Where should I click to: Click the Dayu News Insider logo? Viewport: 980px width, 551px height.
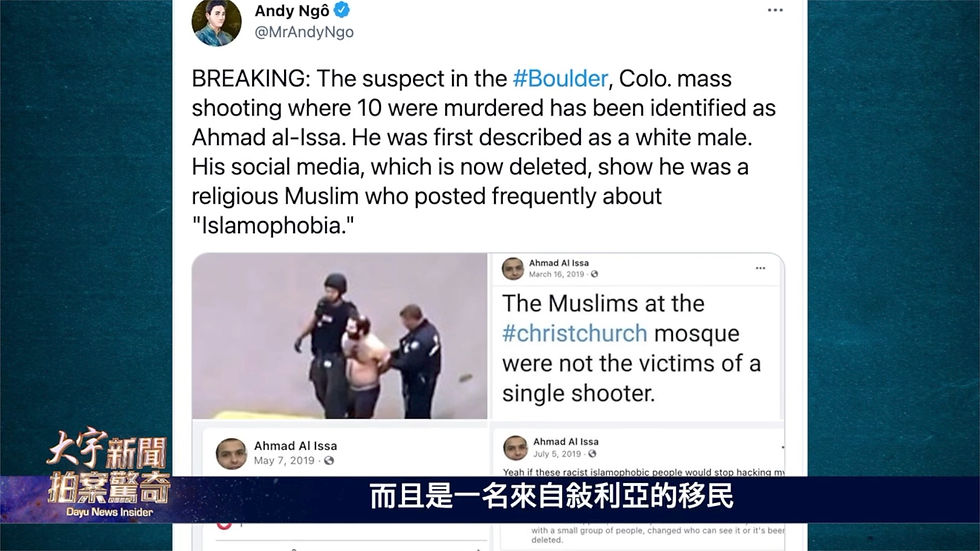click(109, 474)
